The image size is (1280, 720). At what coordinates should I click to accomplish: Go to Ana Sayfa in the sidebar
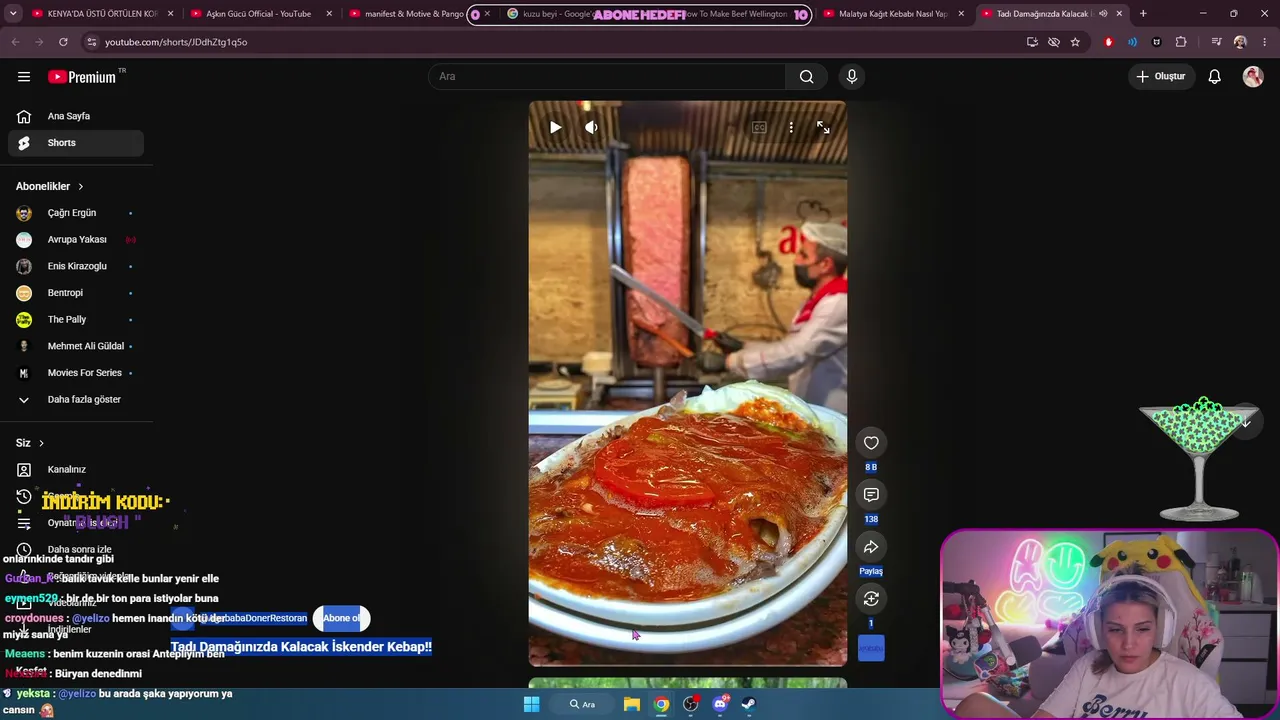76,116
